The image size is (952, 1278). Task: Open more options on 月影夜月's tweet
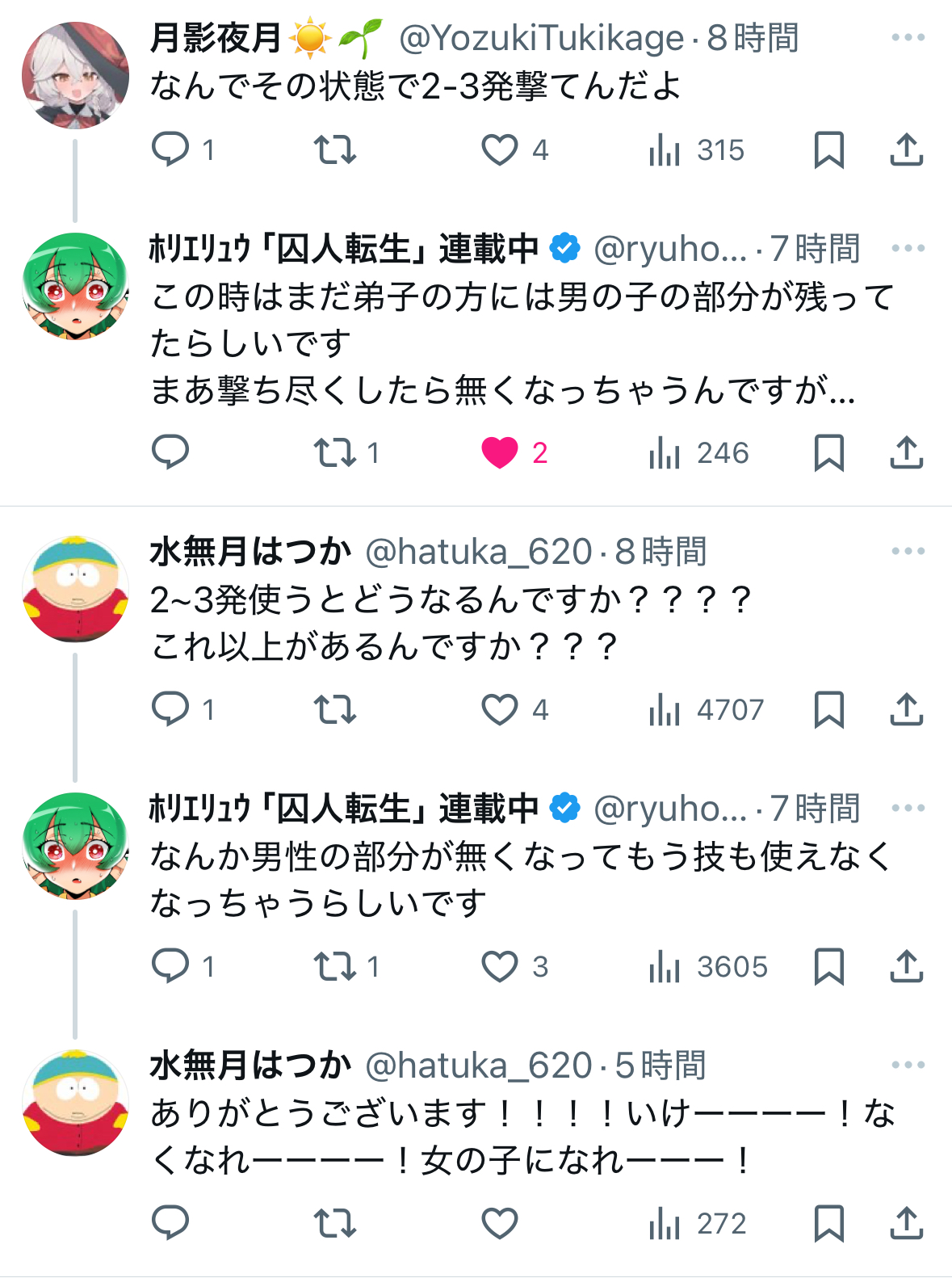click(x=908, y=38)
